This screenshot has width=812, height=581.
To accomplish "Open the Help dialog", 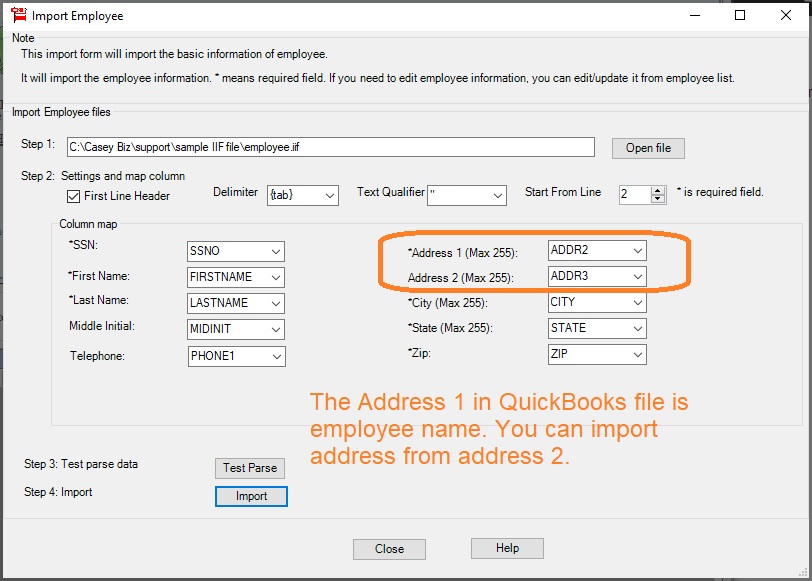I will [506, 548].
